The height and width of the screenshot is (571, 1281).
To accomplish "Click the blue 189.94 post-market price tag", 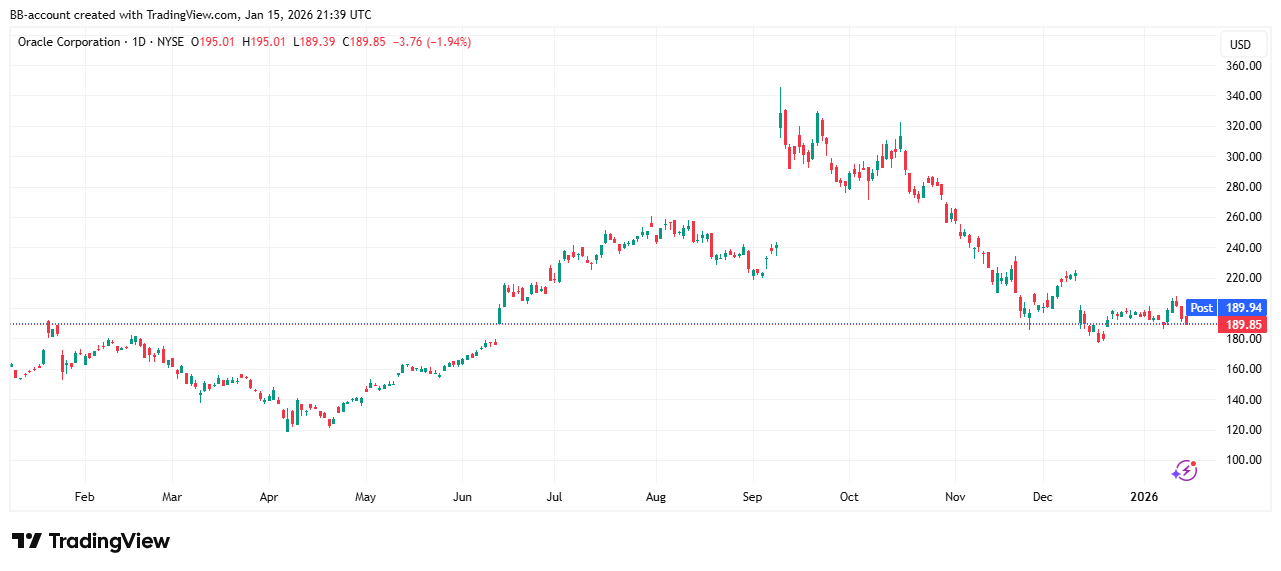I will [1243, 308].
